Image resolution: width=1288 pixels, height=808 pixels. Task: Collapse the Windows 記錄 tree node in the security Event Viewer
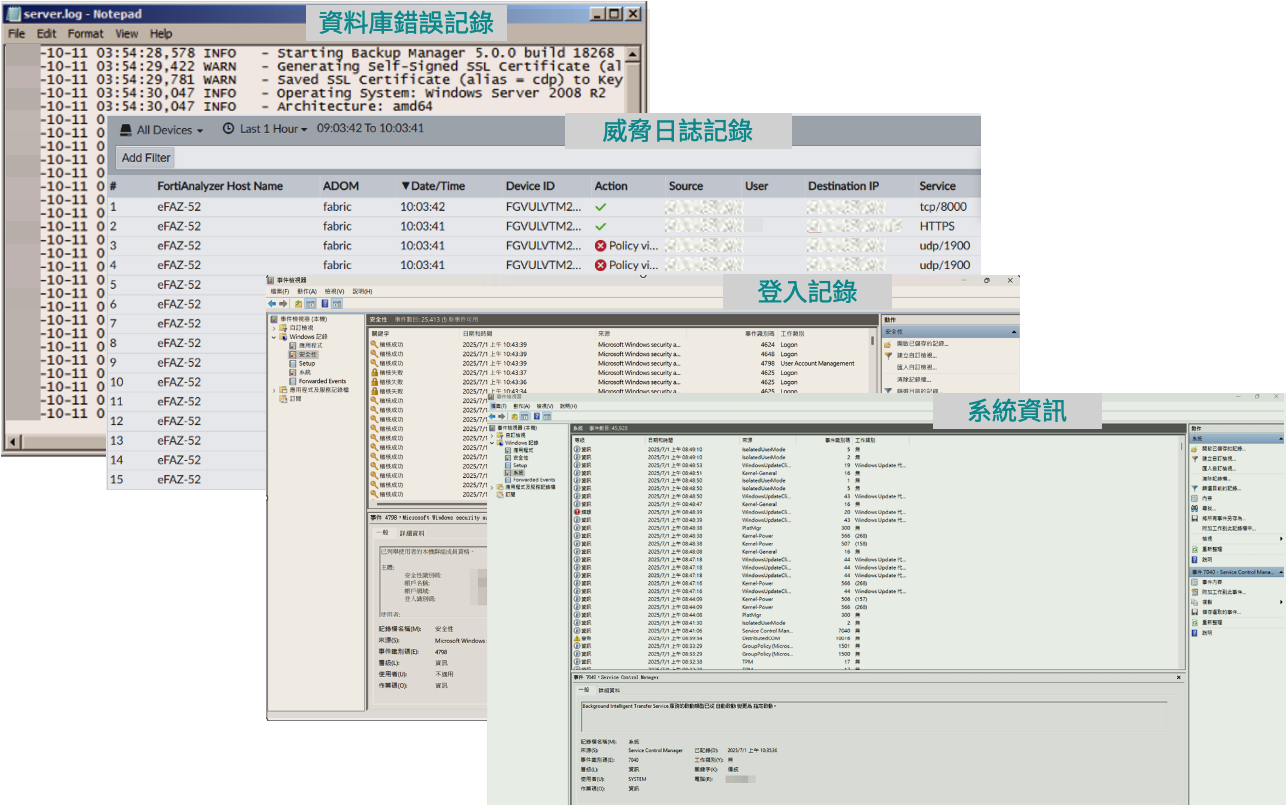pyautogui.click(x=273, y=337)
